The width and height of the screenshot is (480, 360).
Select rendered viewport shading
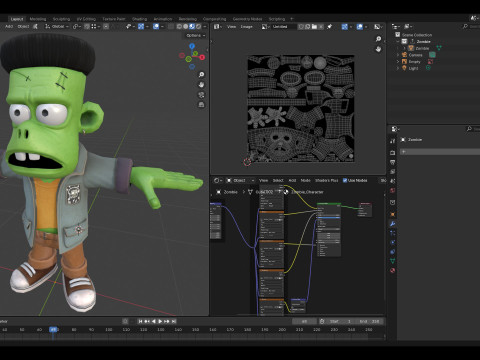198,26
